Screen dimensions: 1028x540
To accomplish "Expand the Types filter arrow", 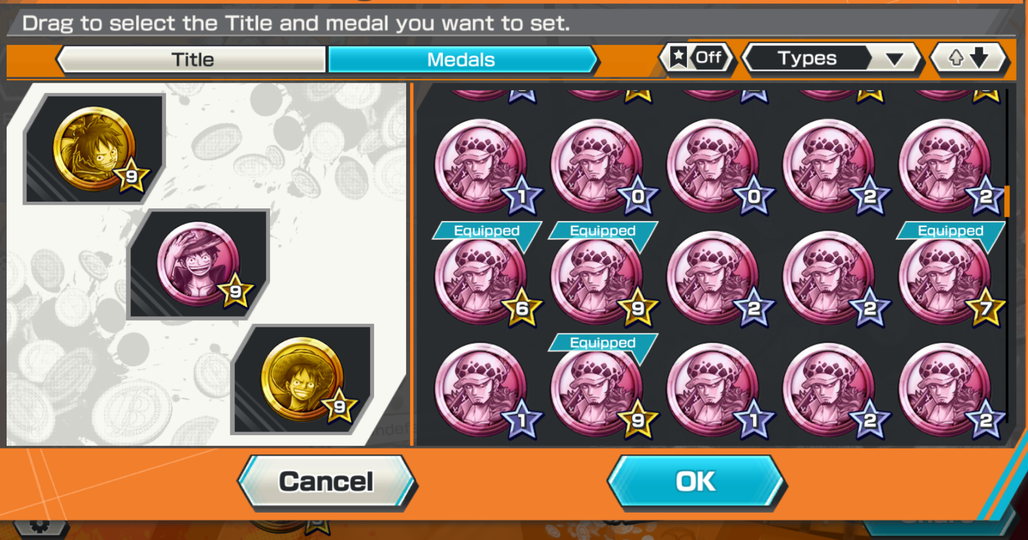I will pyautogui.click(x=894, y=59).
